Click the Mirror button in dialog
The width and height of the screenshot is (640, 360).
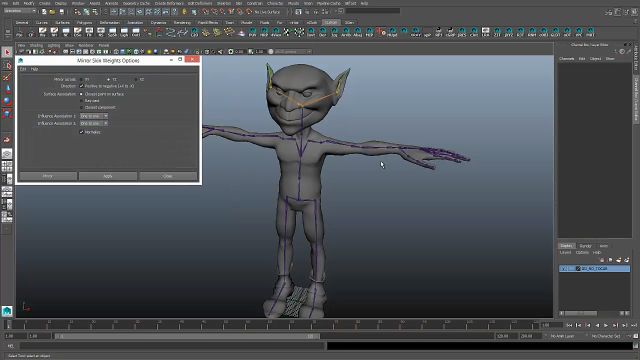[48, 176]
